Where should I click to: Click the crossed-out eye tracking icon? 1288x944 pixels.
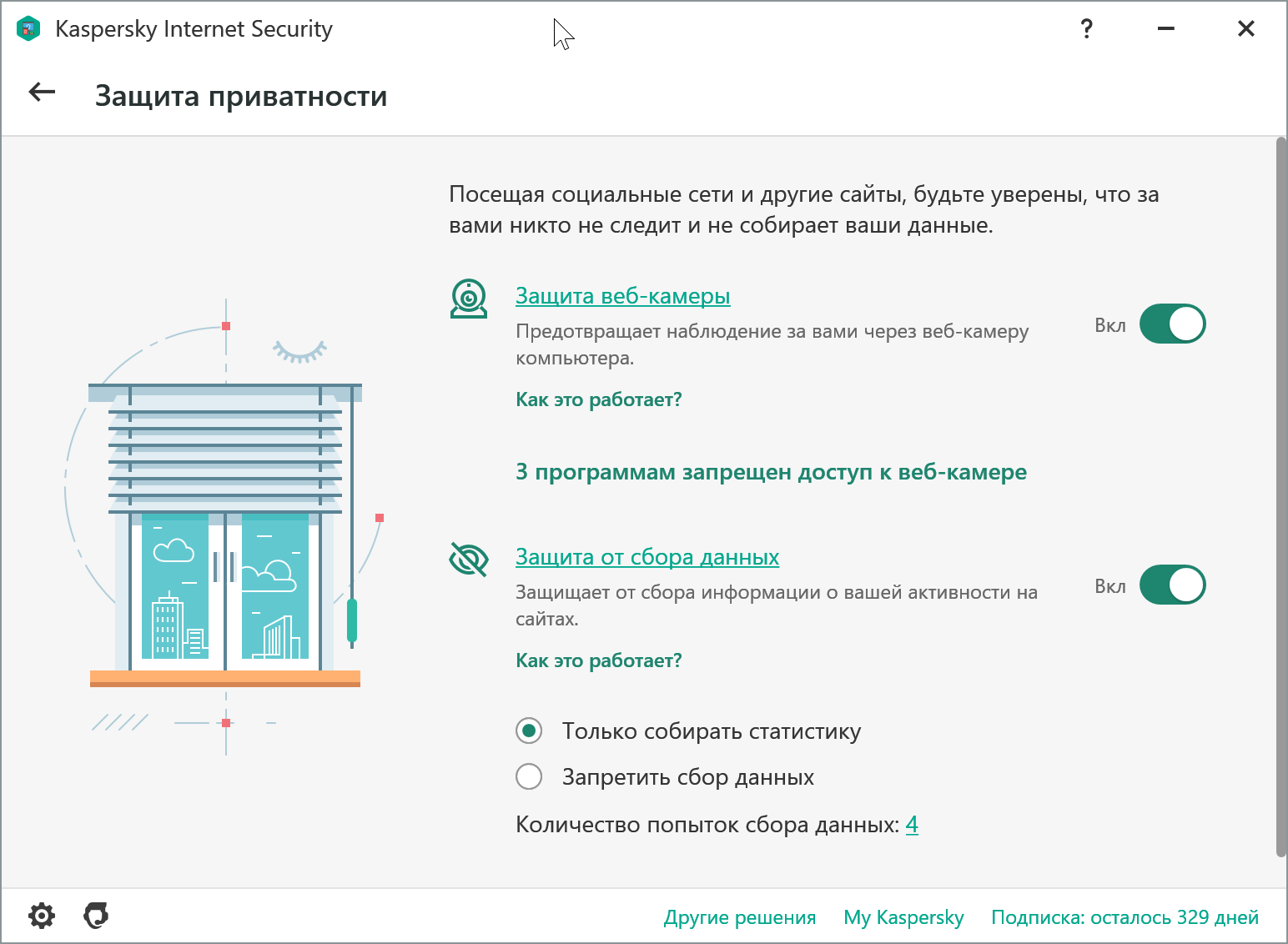[469, 559]
